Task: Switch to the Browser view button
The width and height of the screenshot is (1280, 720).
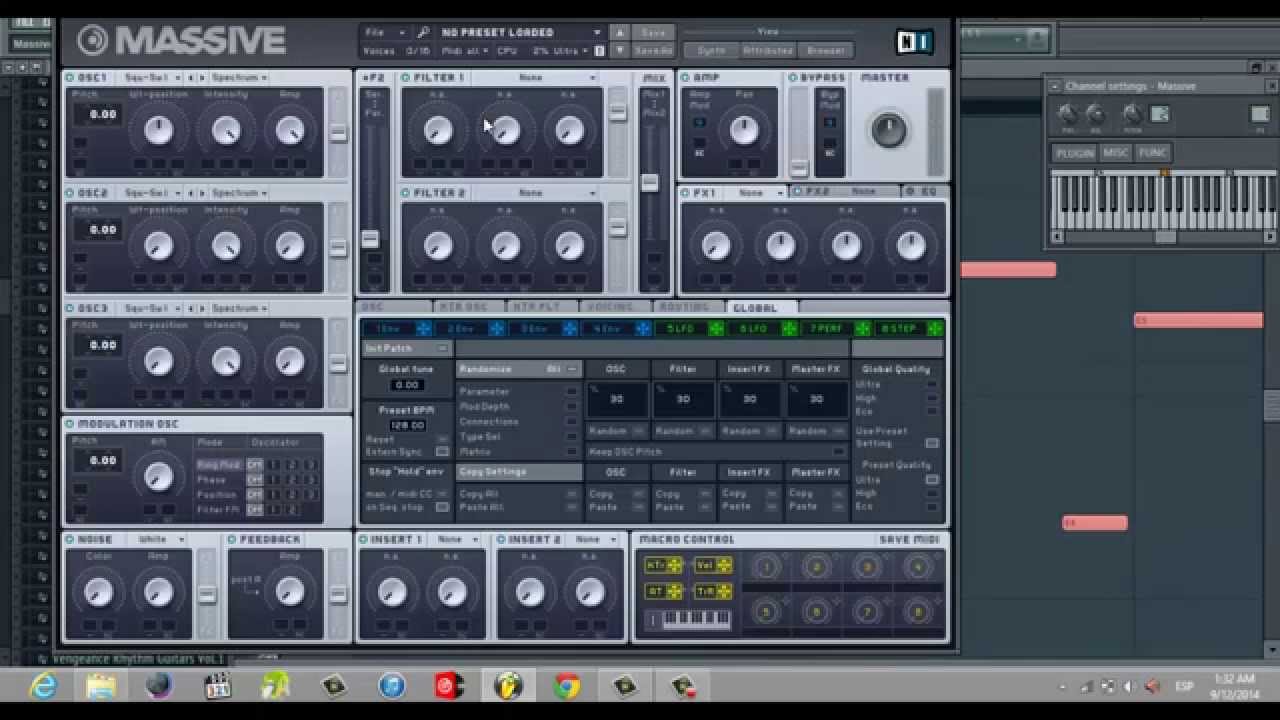Action: pos(826,50)
